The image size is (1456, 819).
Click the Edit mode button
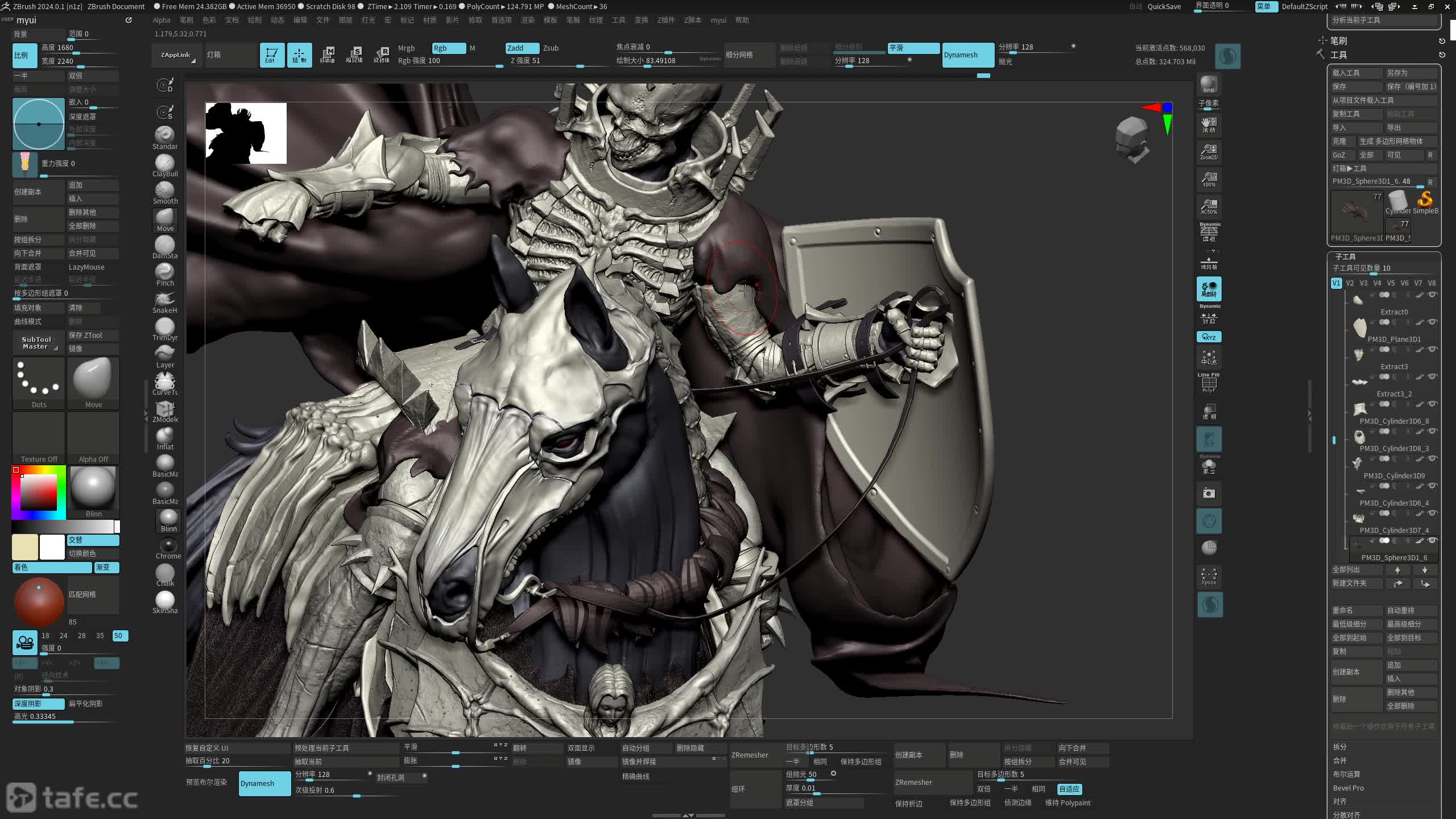point(272,55)
